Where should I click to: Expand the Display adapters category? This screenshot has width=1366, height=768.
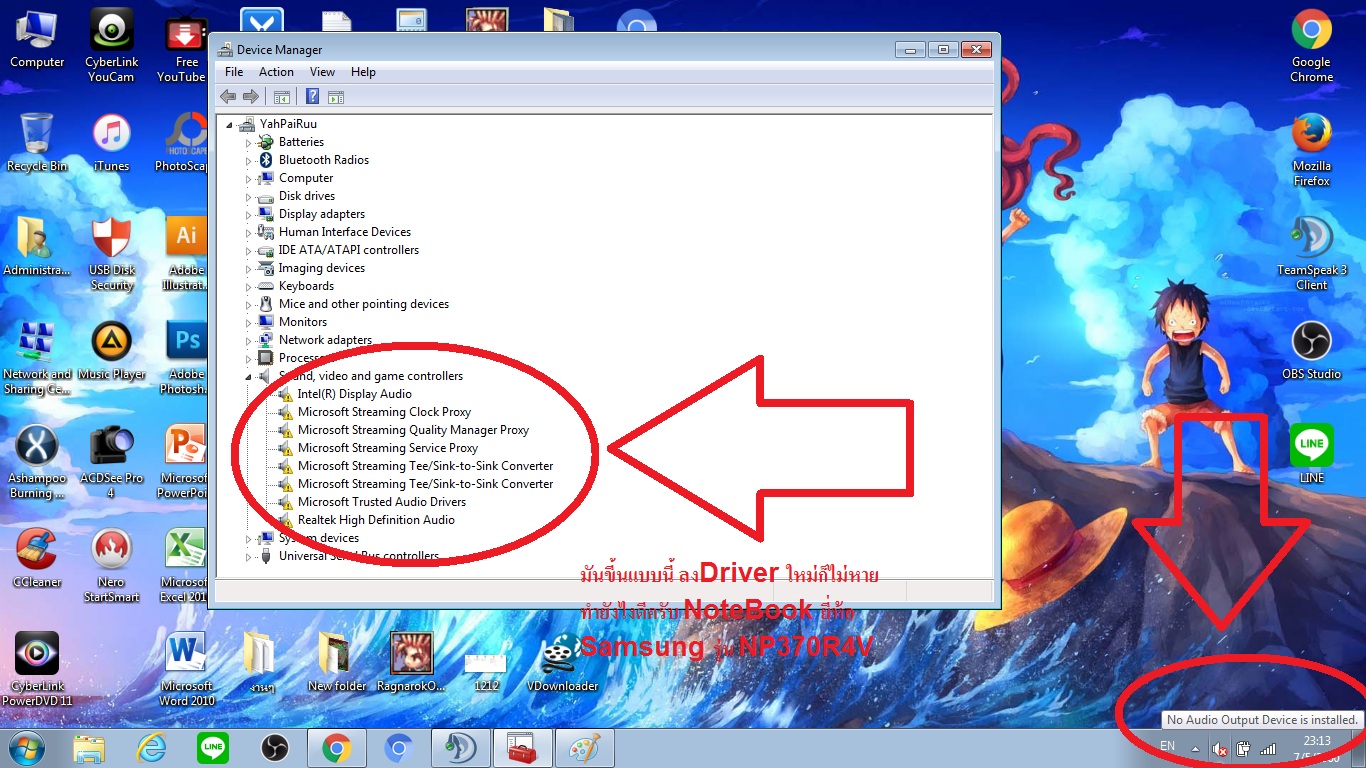point(249,214)
